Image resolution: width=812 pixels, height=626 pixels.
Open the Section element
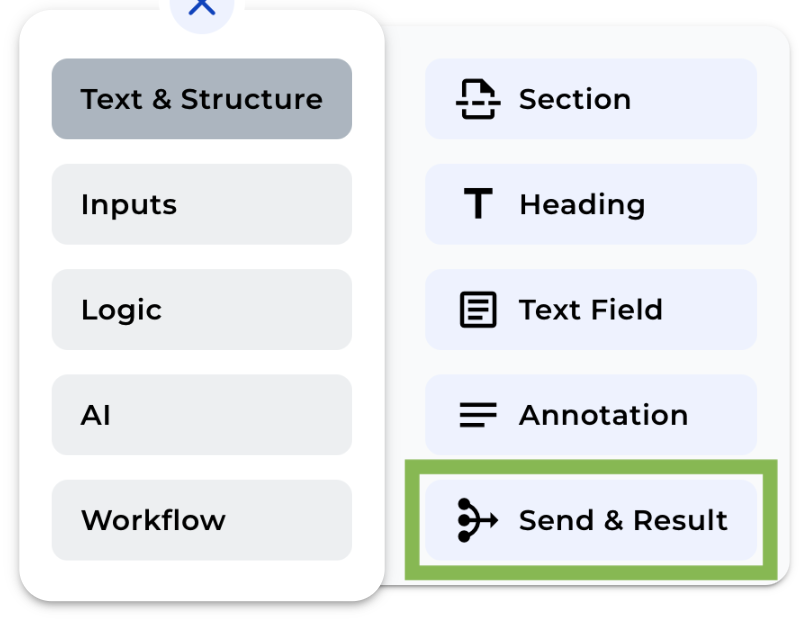[x=590, y=99]
